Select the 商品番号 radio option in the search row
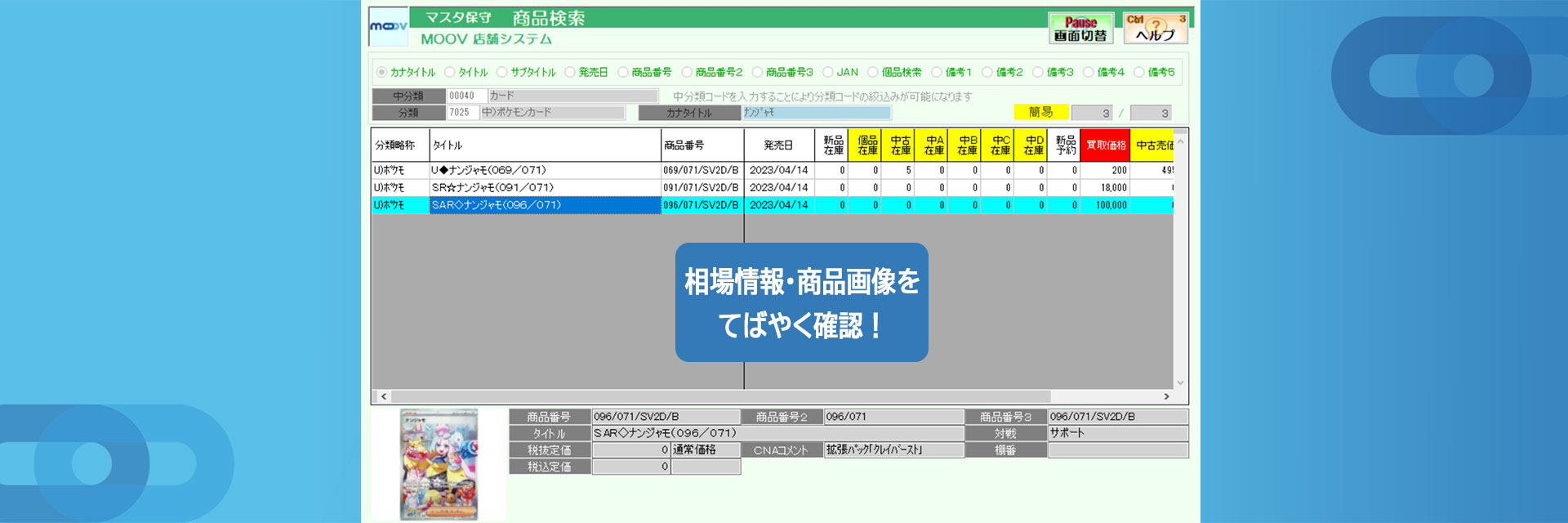 pos(622,72)
